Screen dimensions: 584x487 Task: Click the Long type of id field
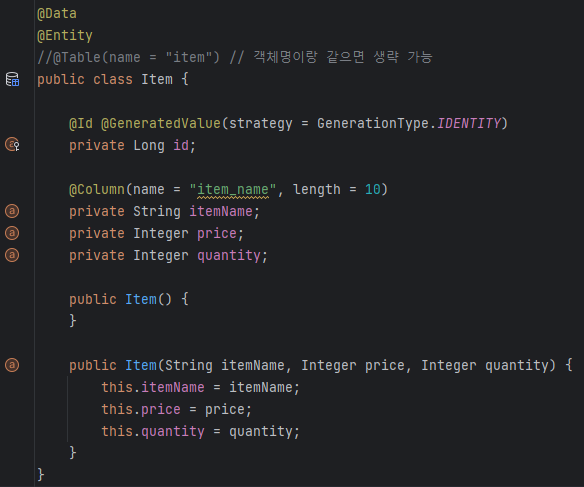pyautogui.click(x=149, y=145)
